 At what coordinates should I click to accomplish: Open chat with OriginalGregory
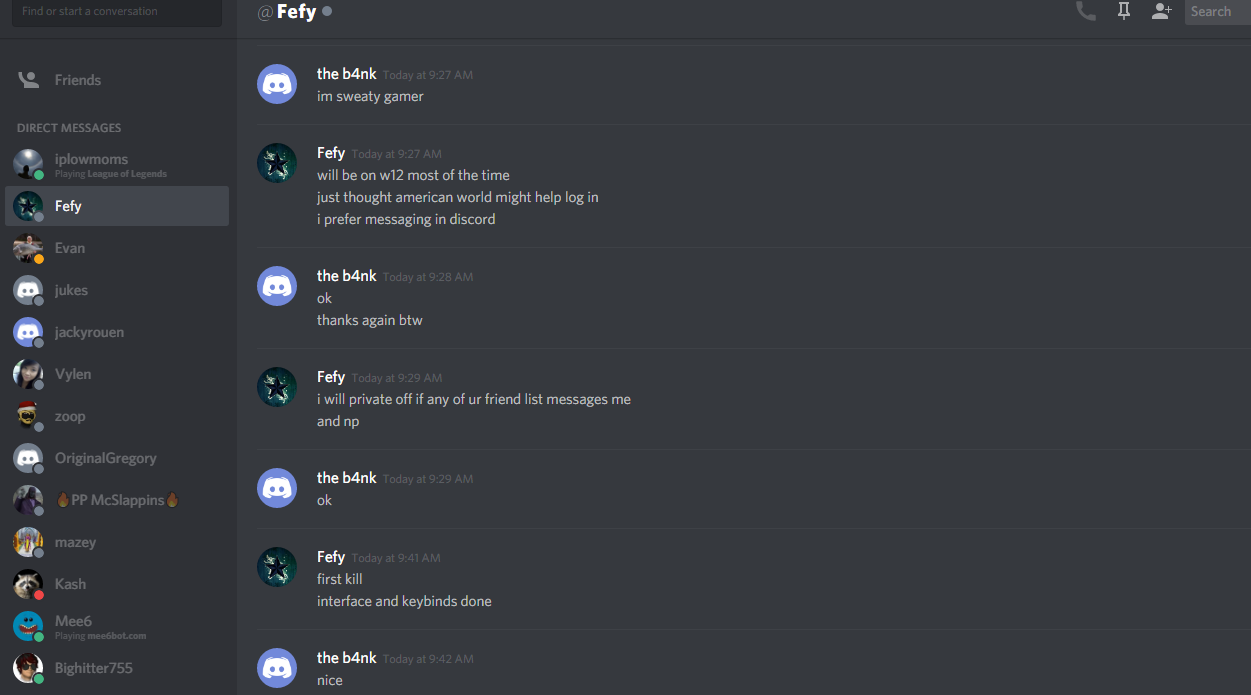[117, 458]
